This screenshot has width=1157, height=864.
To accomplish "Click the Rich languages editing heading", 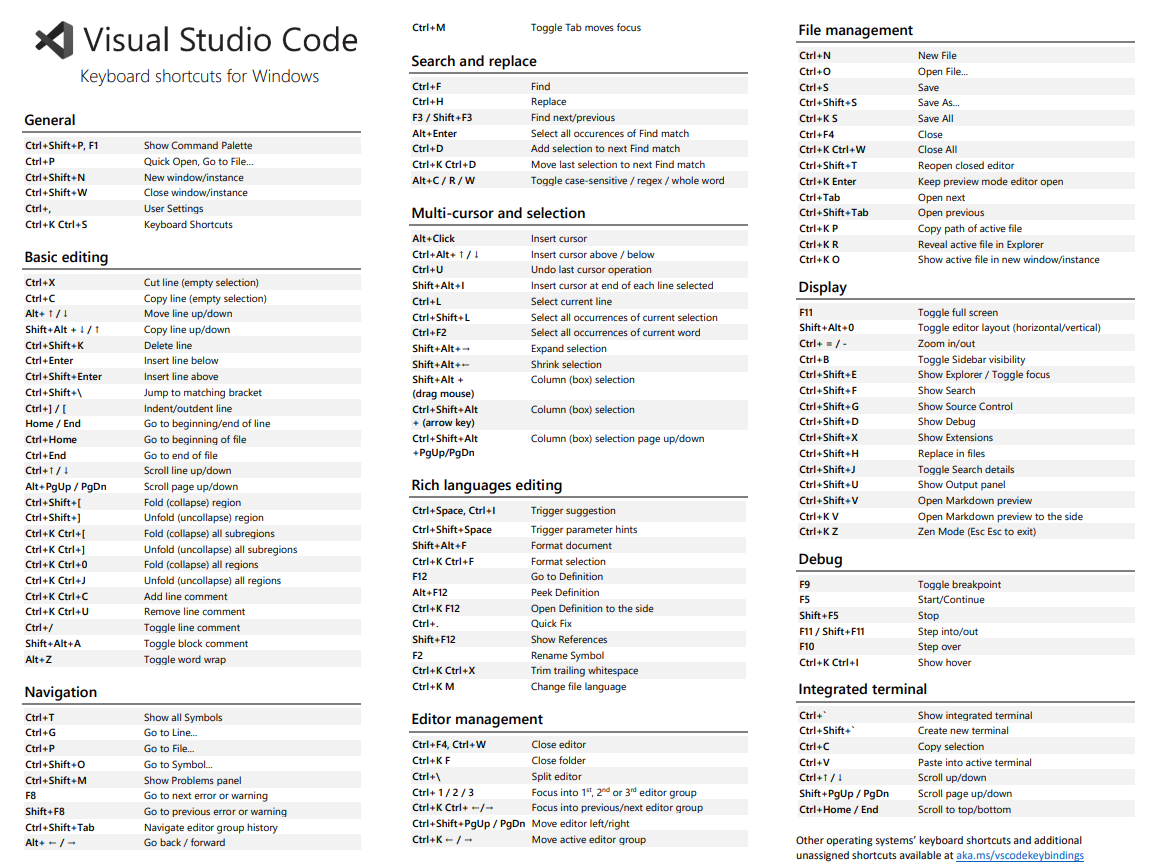I will (486, 485).
